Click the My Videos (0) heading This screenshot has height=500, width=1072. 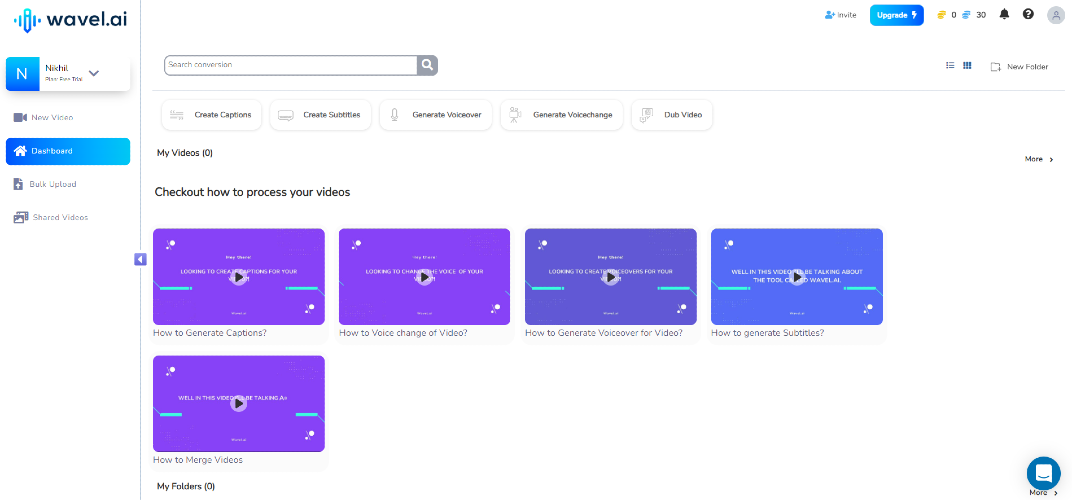185,153
